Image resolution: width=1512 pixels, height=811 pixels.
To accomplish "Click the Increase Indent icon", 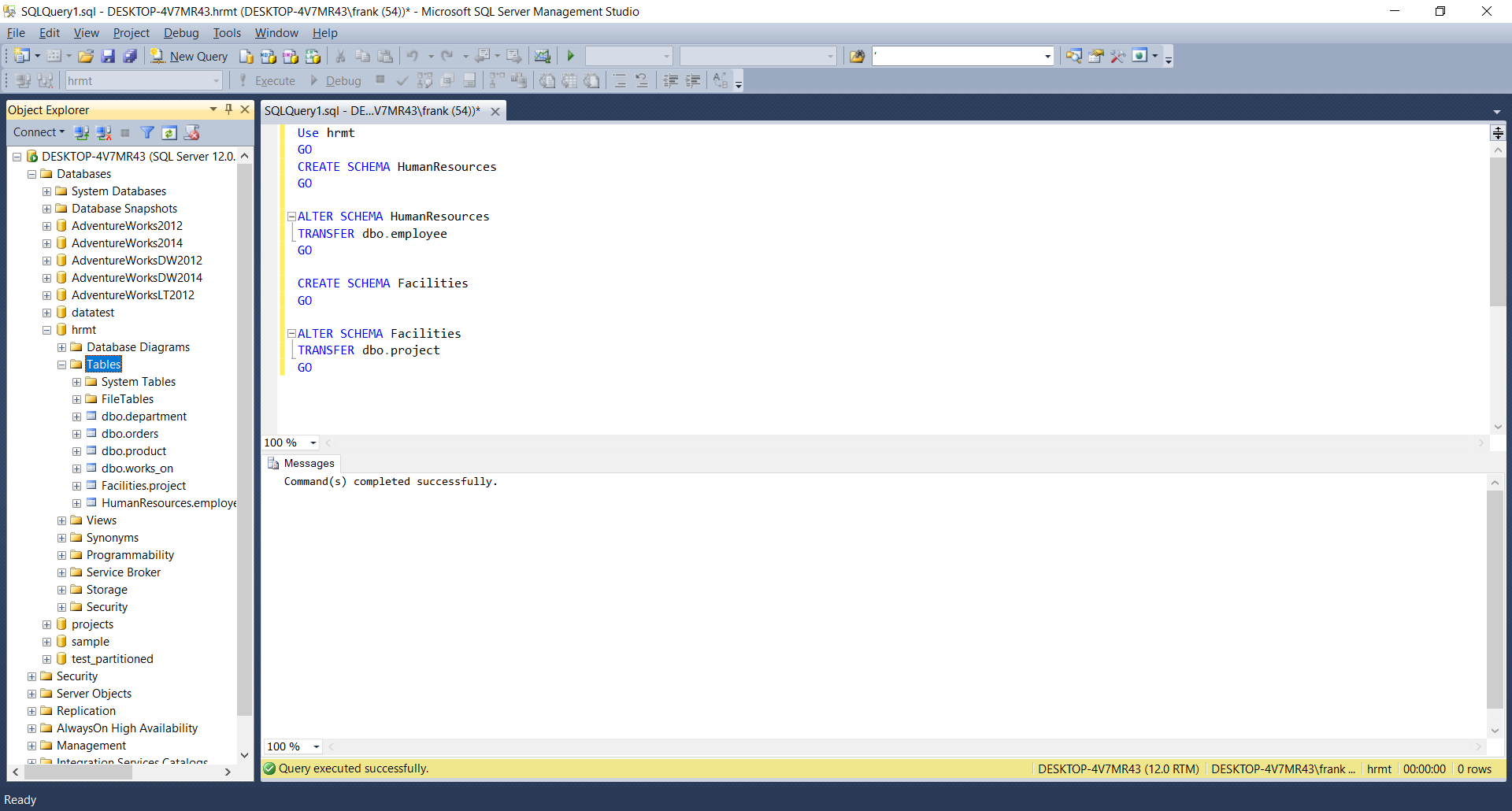I will 693,80.
